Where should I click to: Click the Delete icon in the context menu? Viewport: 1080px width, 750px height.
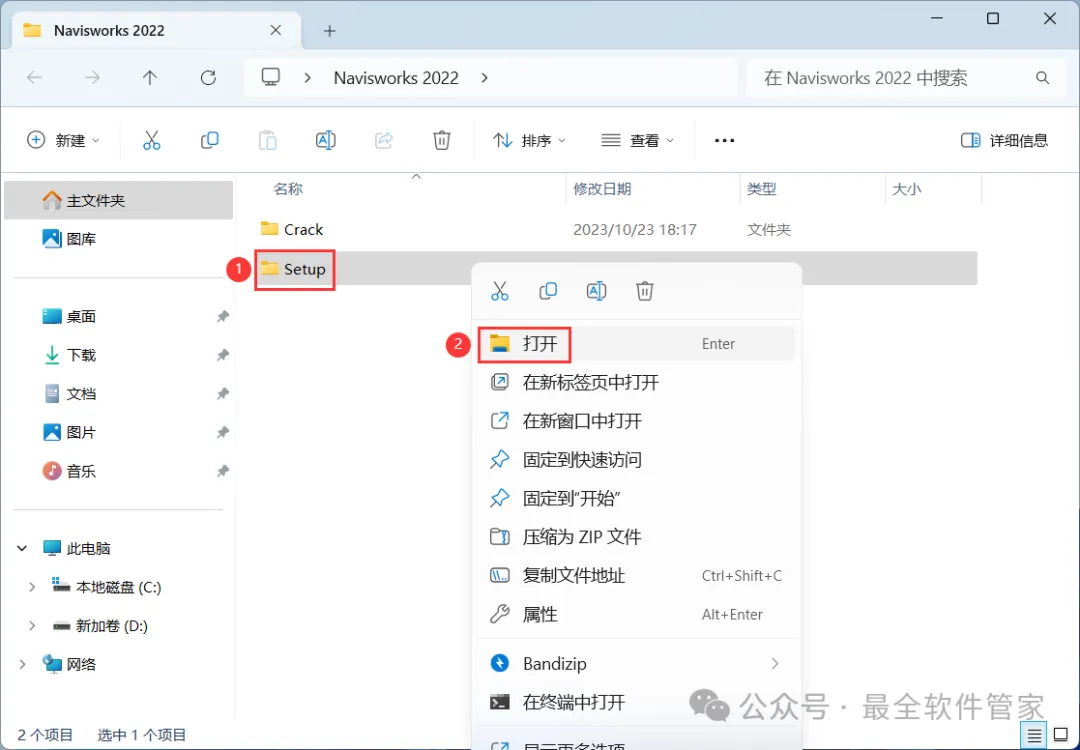point(645,291)
